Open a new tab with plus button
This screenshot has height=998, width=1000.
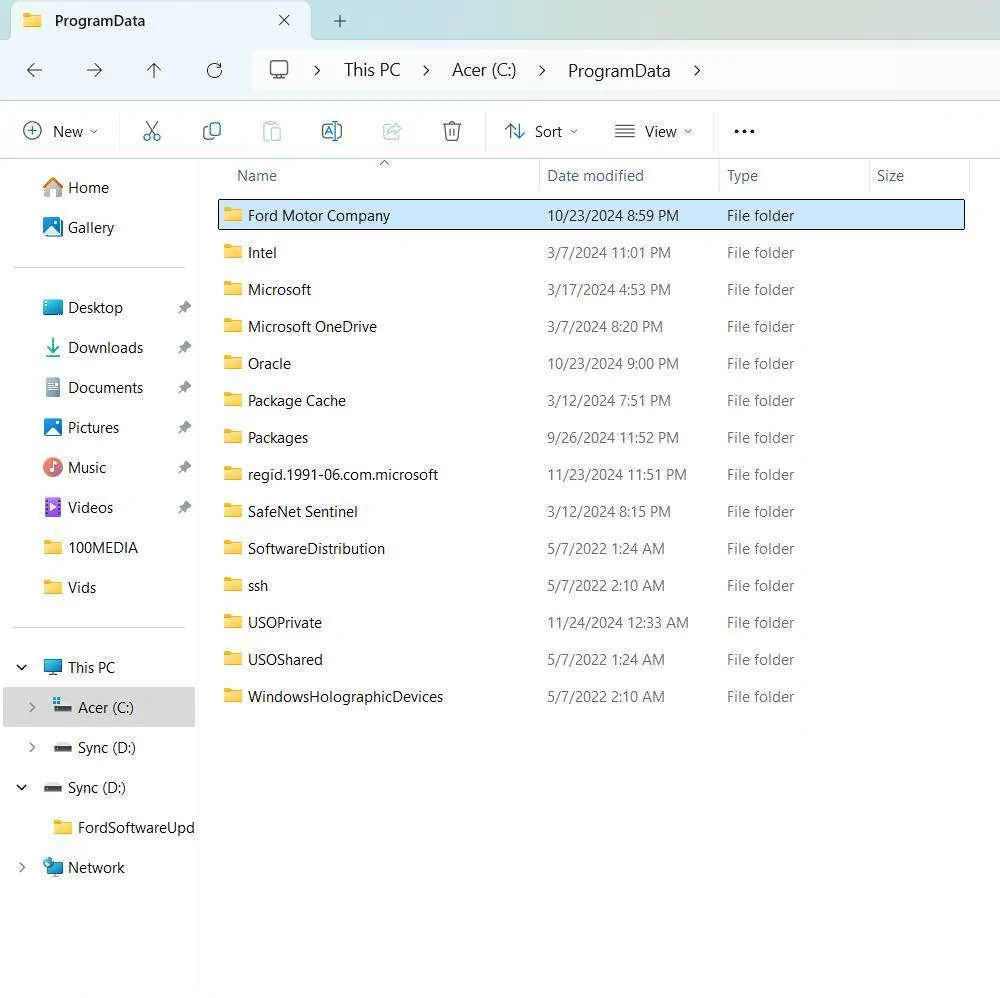tap(340, 21)
